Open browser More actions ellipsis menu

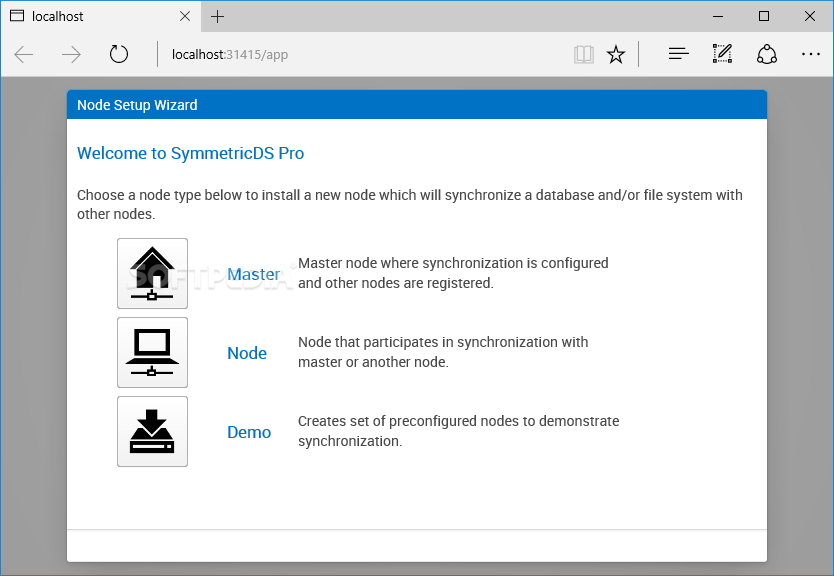[x=811, y=54]
